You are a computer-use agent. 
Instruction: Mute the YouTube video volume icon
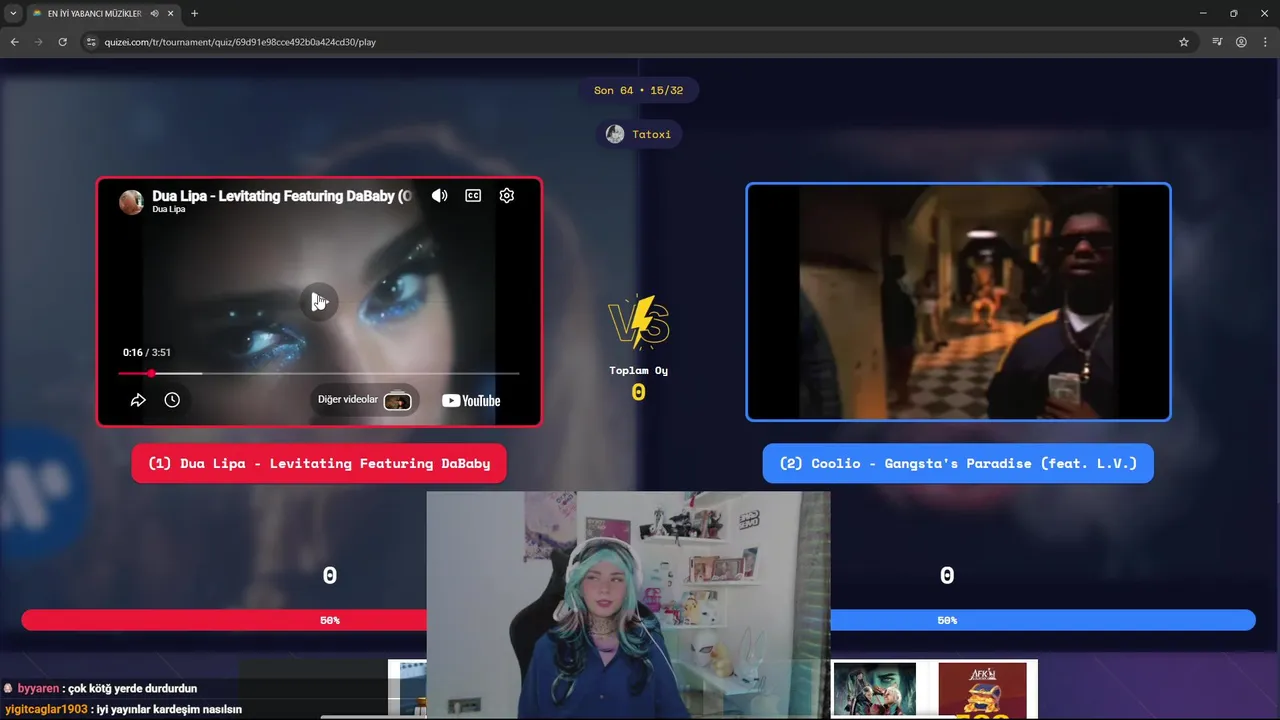pyautogui.click(x=439, y=196)
